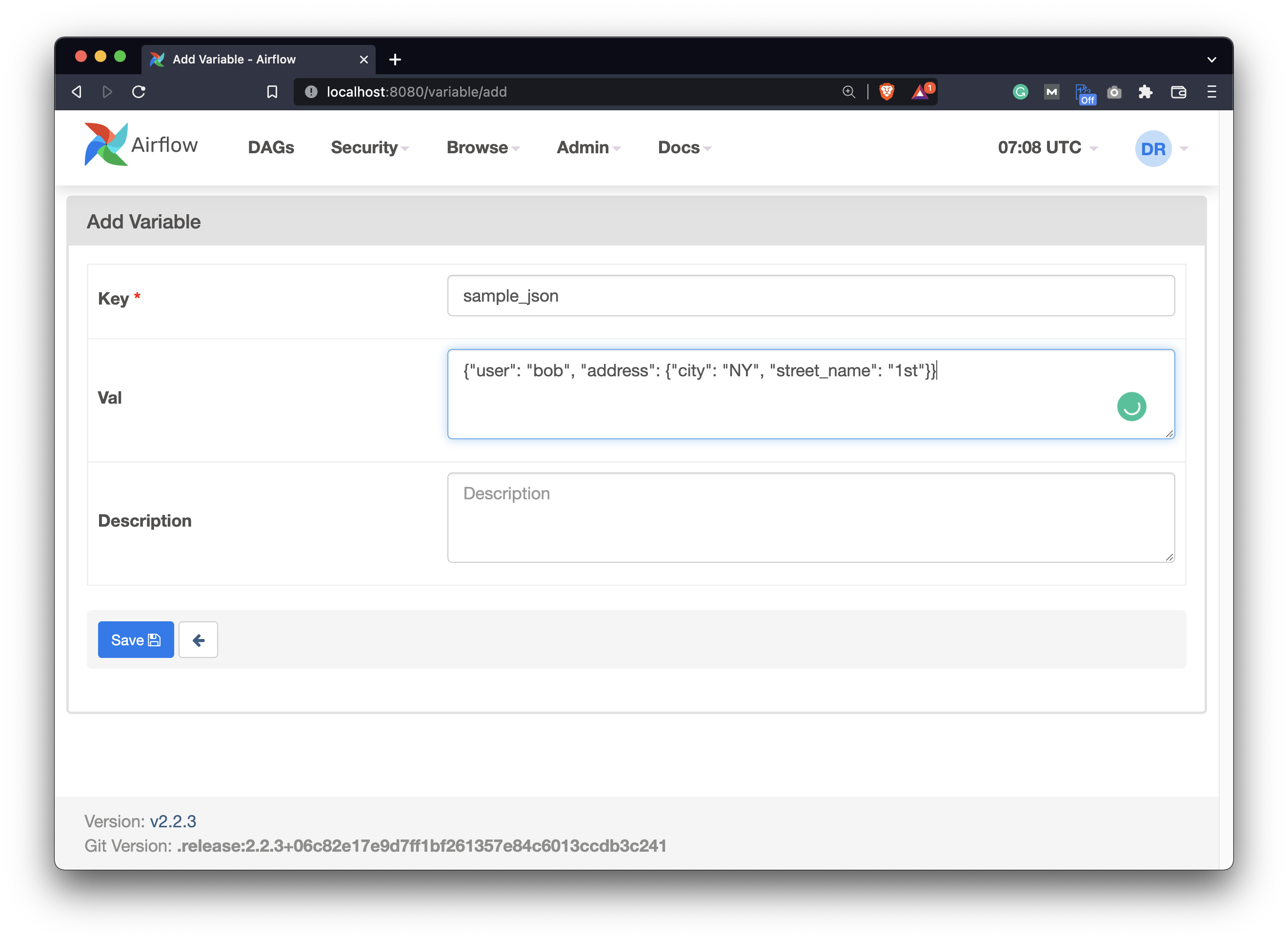The image size is (1288, 942).
Task: Open the DAGs menu item
Action: coord(271,147)
